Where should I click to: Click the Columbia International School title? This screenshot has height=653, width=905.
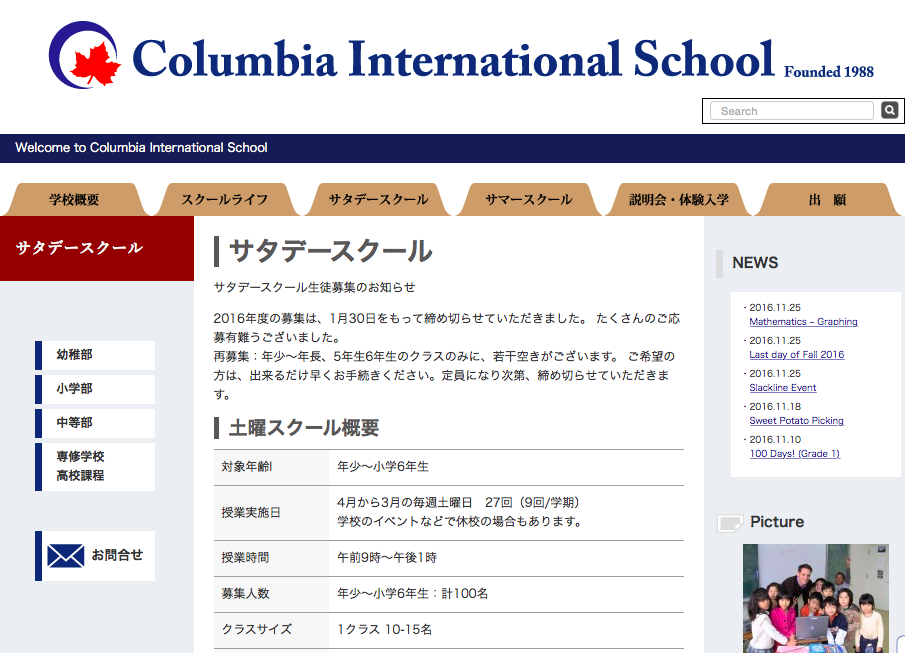(x=453, y=59)
